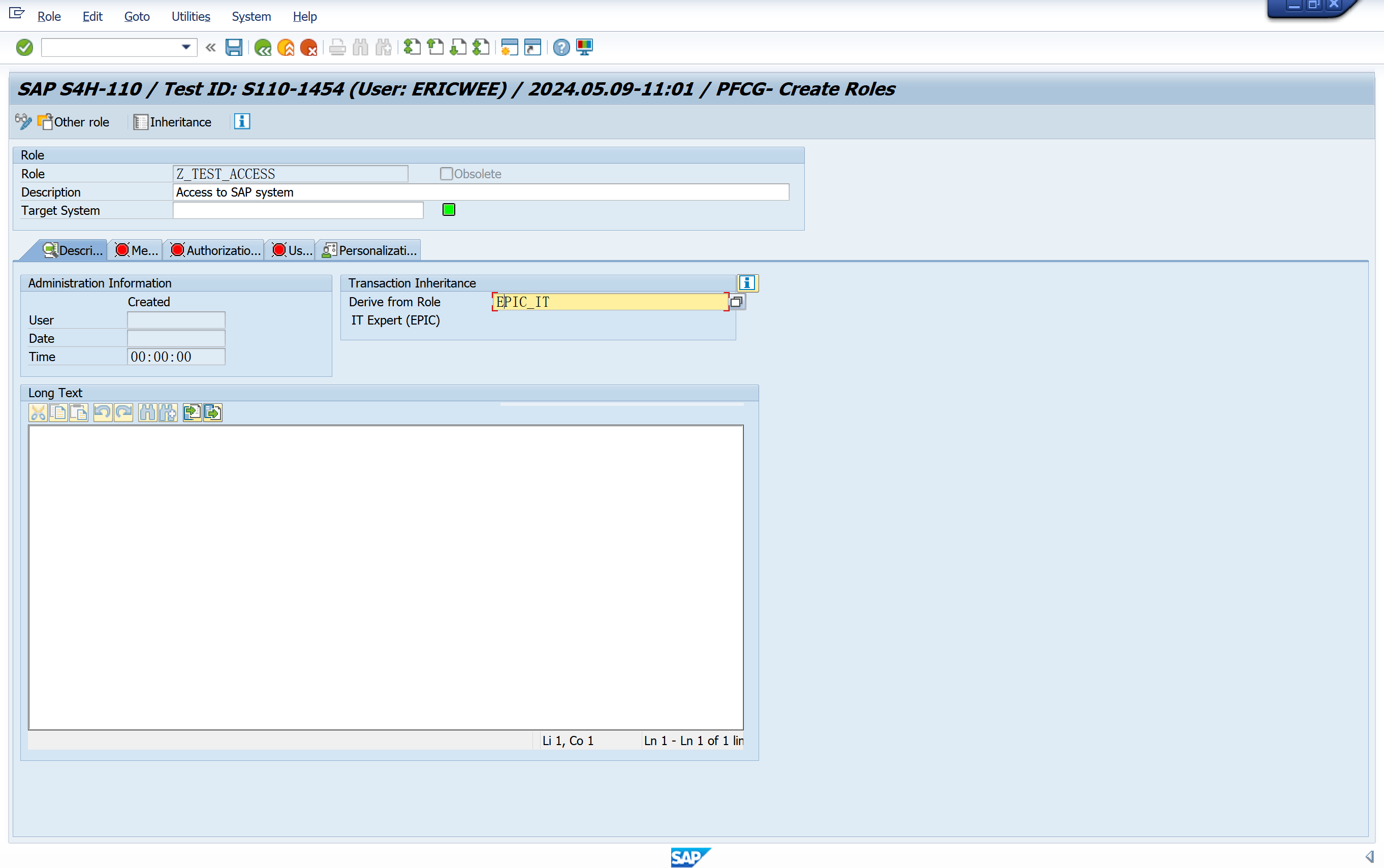Click the green Enter checkmark icon
Image resolution: width=1384 pixels, height=868 pixels.
click(x=24, y=47)
